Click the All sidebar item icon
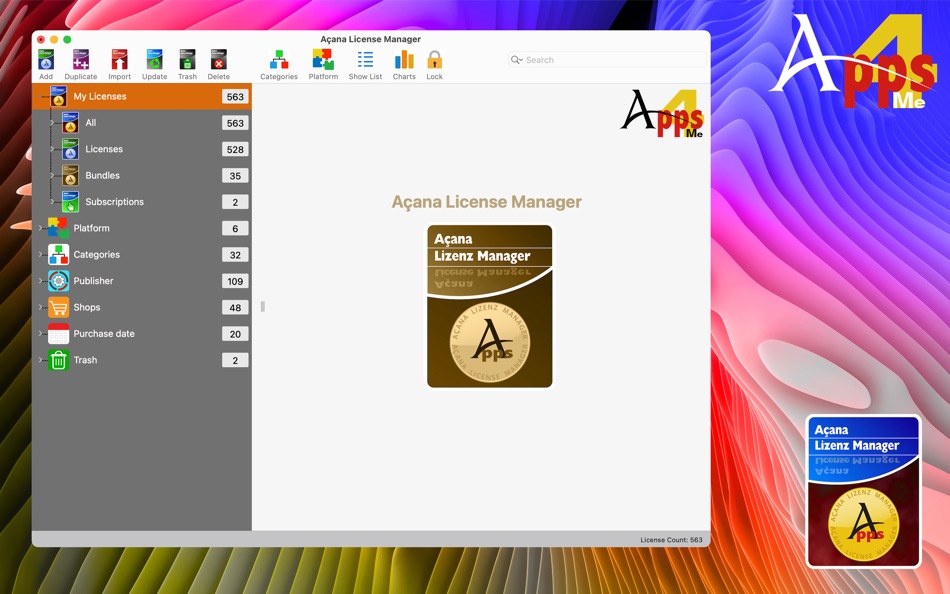Image resolution: width=950 pixels, height=594 pixels. coord(70,122)
